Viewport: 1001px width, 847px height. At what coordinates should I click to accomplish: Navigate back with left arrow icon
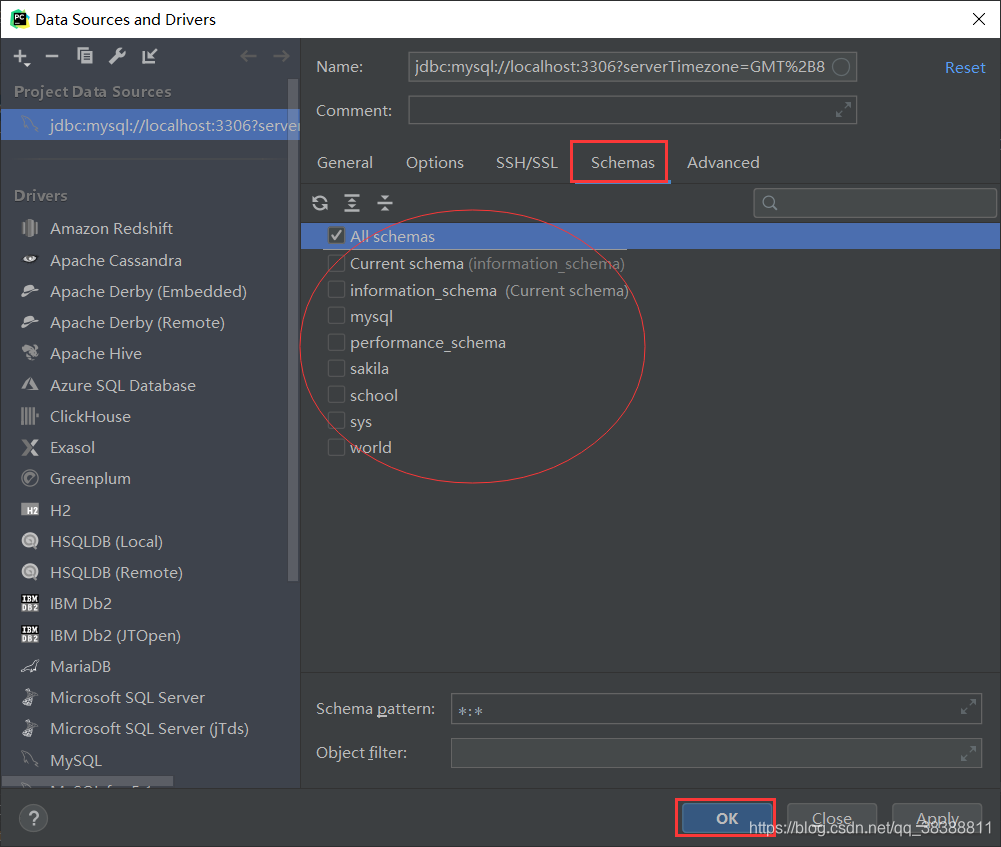249,56
